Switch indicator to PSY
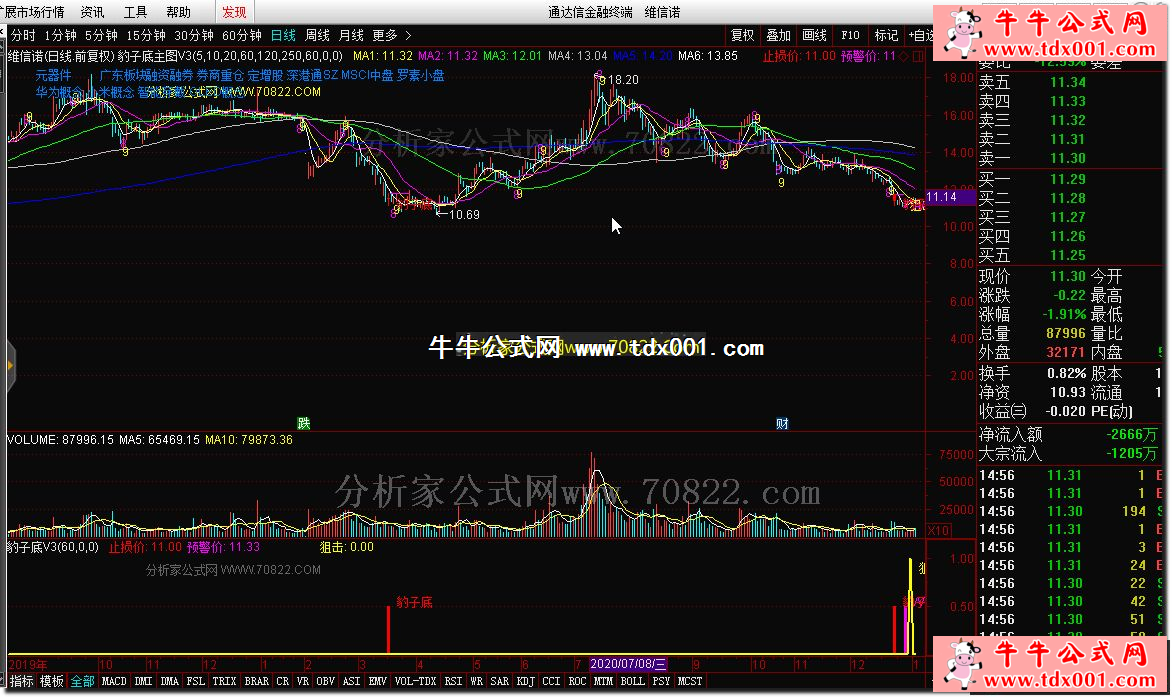Viewport: 1172px width, 697px height. point(661,681)
